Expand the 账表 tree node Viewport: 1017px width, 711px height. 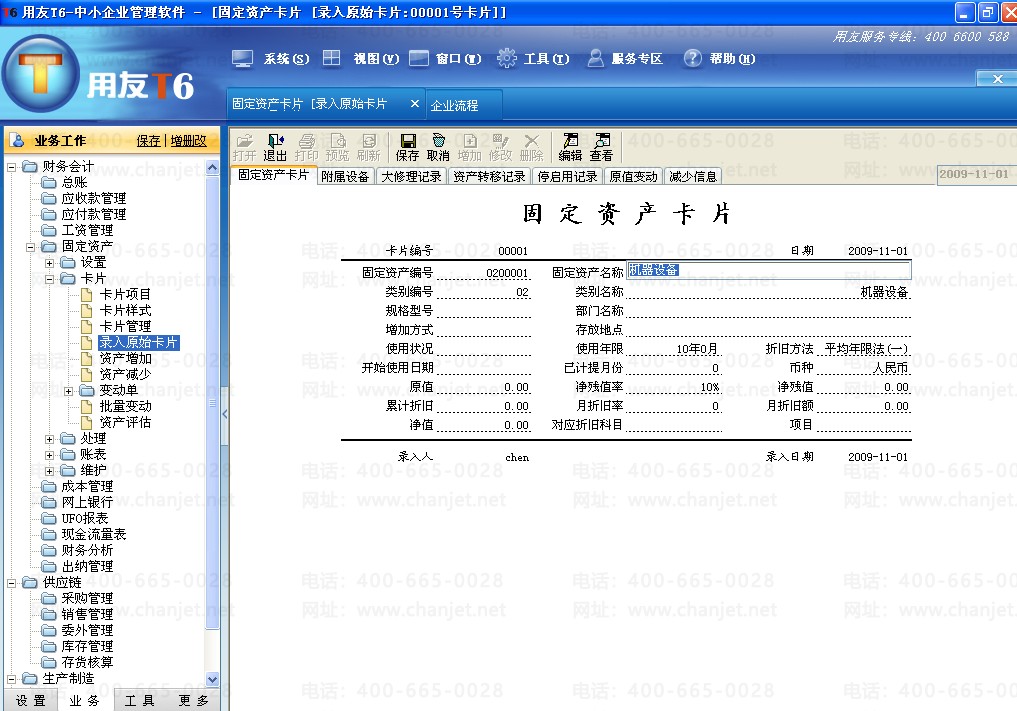[49, 455]
